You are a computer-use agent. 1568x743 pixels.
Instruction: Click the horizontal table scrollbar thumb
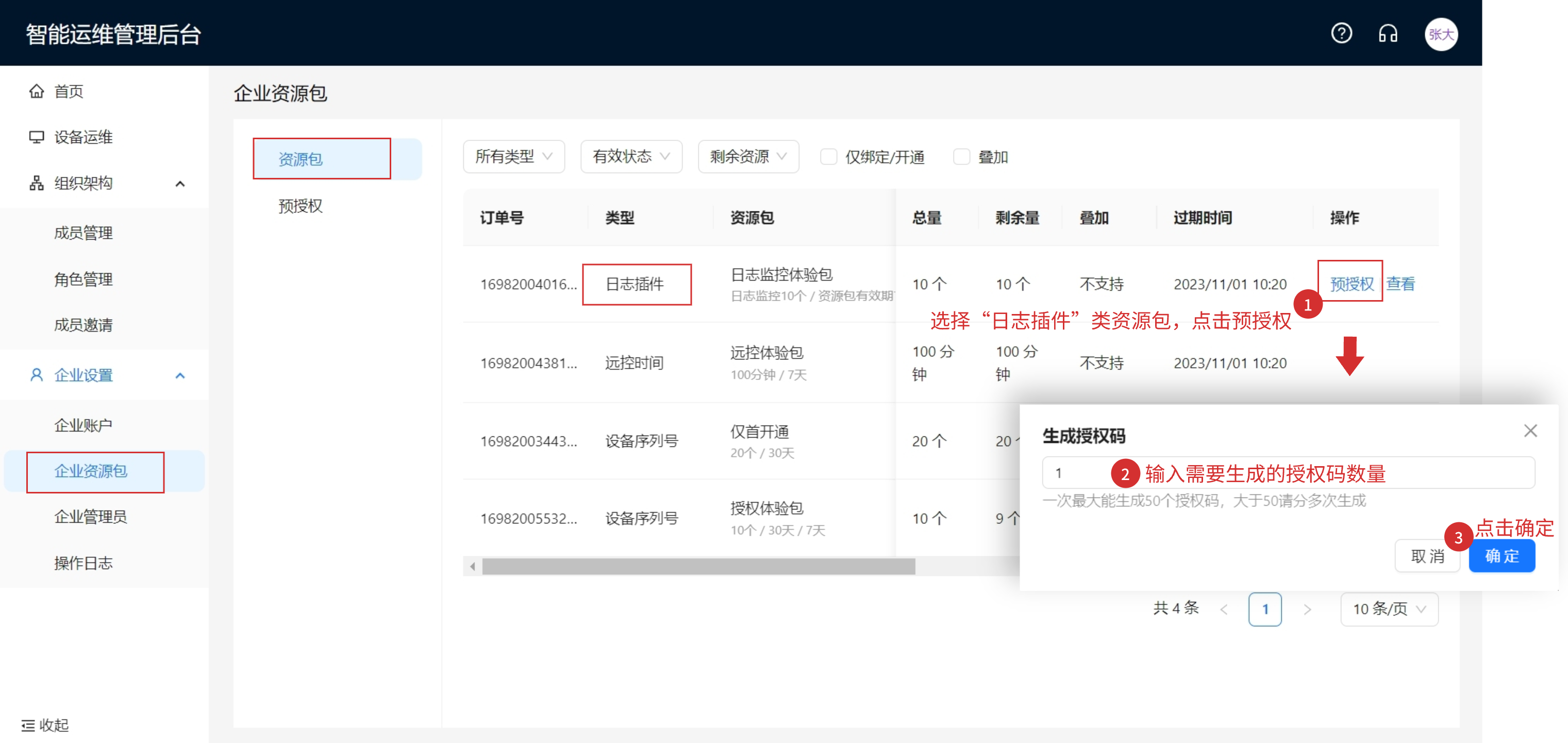tap(698, 566)
